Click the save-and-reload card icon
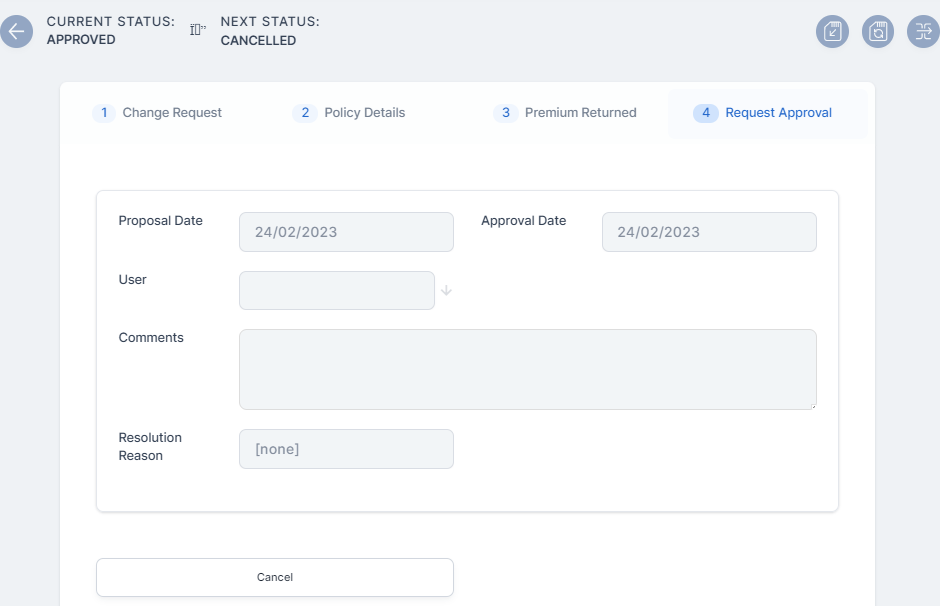The height and width of the screenshot is (606, 940). click(877, 31)
